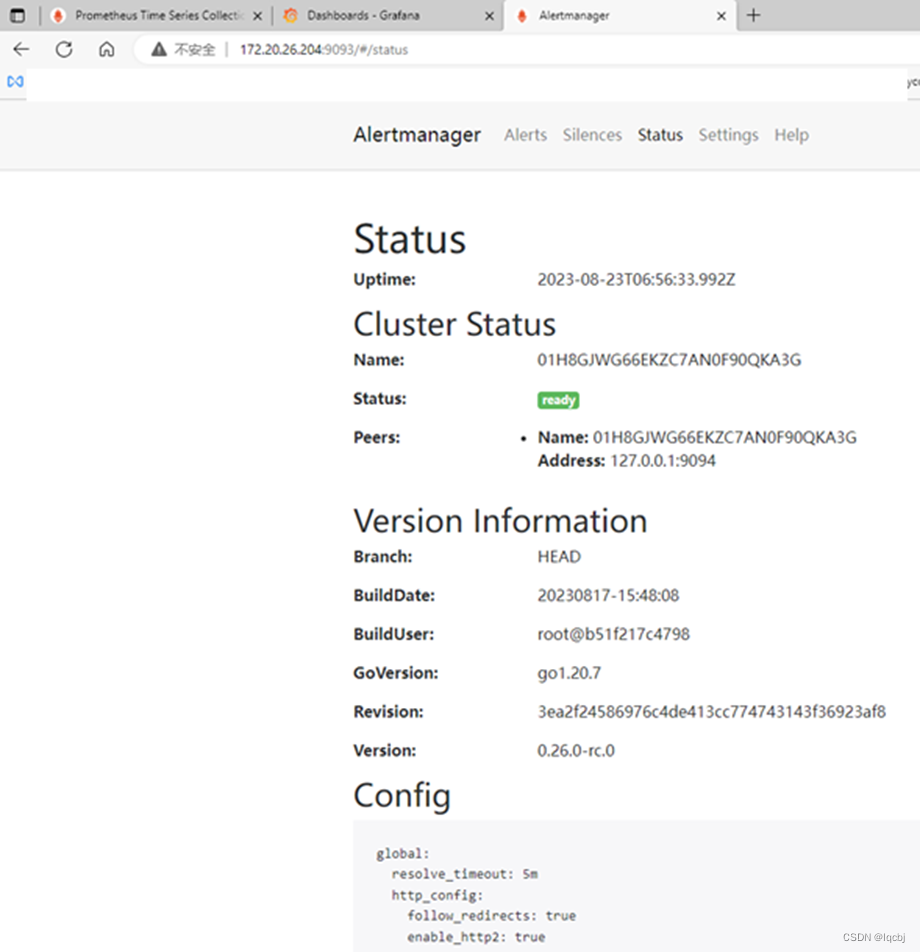Click the Grafana favicon on its tab

coord(290,15)
